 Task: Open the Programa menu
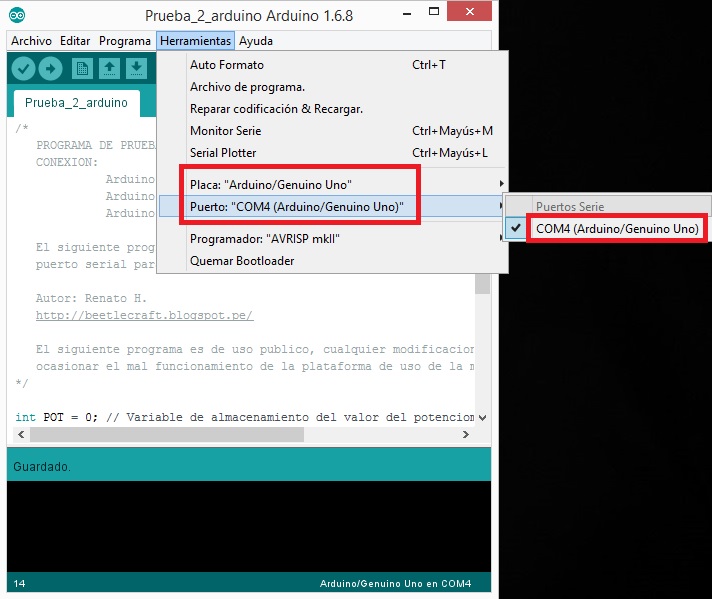coord(124,41)
